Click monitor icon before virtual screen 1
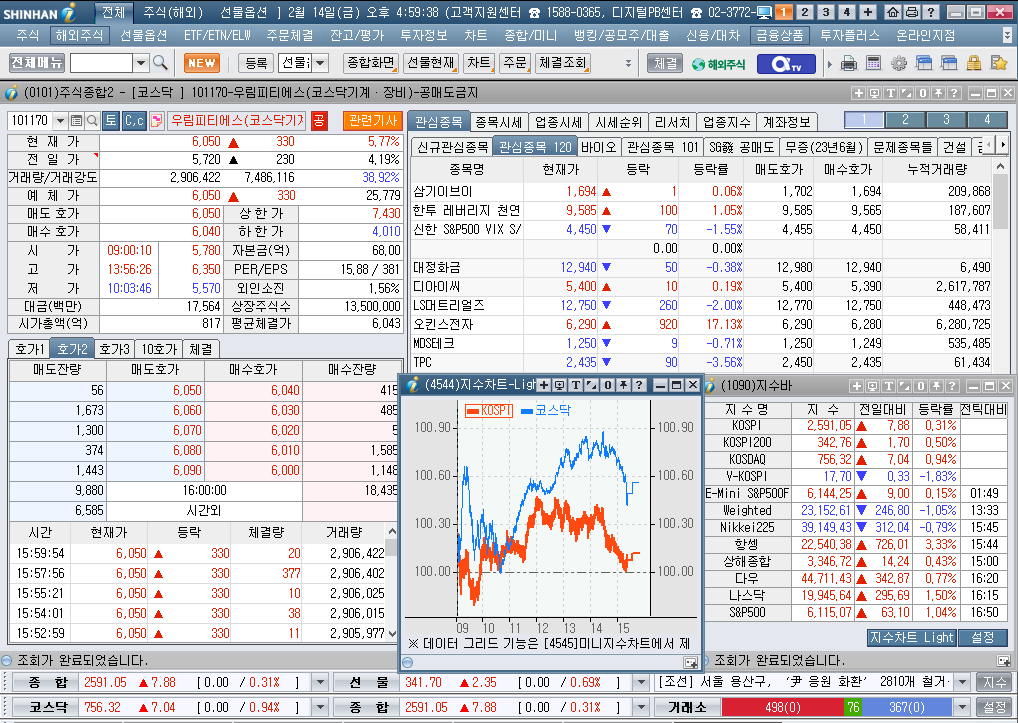Viewport: 1018px width, 723px height. 764,12
